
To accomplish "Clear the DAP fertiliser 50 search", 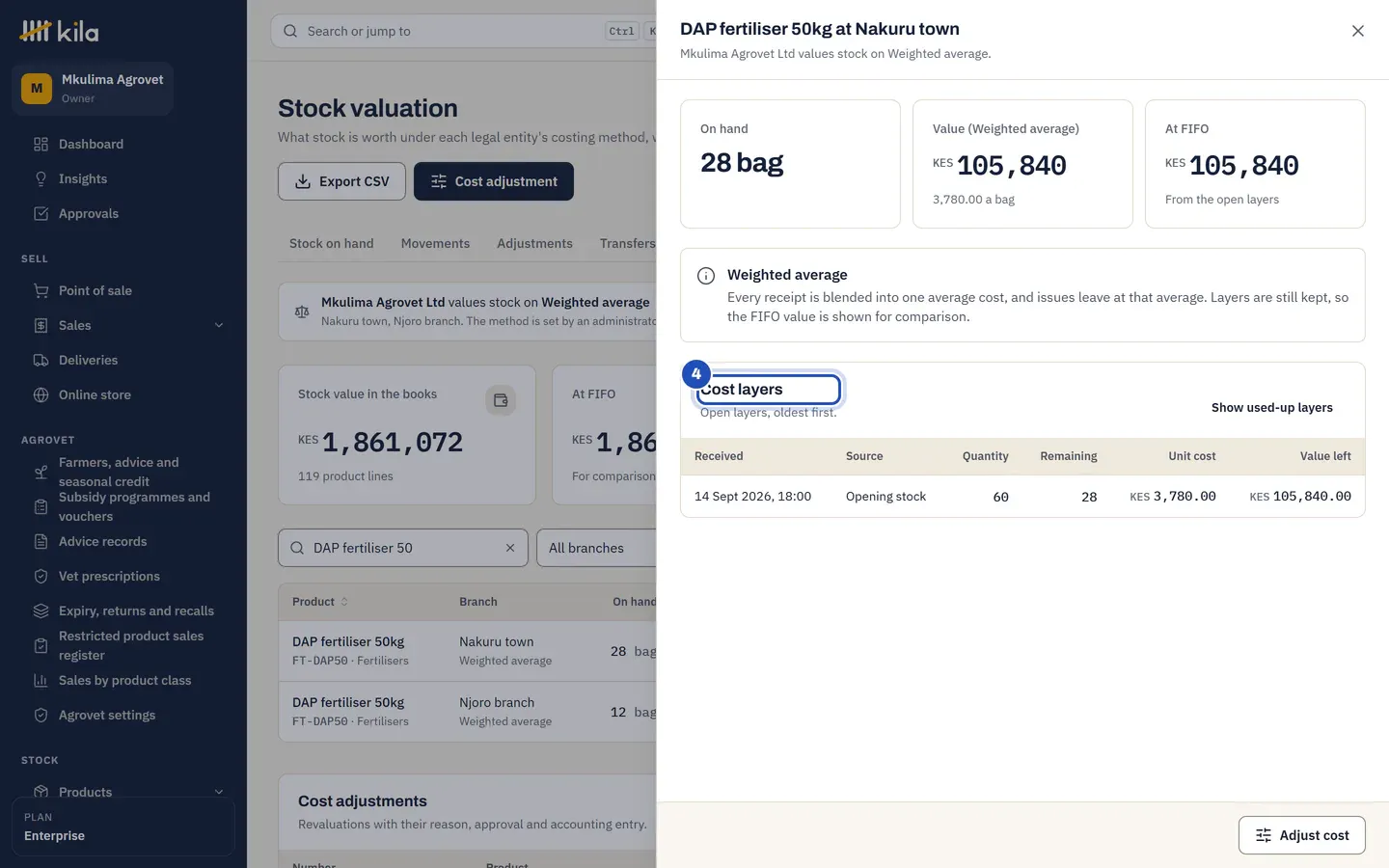I will pyautogui.click(x=510, y=548).
